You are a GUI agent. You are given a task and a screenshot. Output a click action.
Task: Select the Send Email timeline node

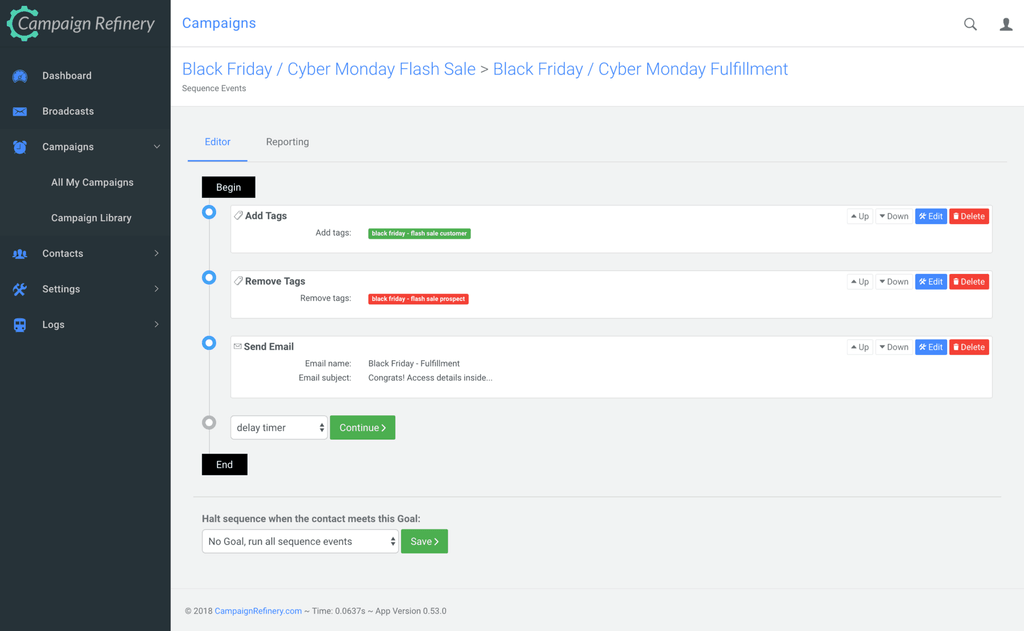coord(209,343)
